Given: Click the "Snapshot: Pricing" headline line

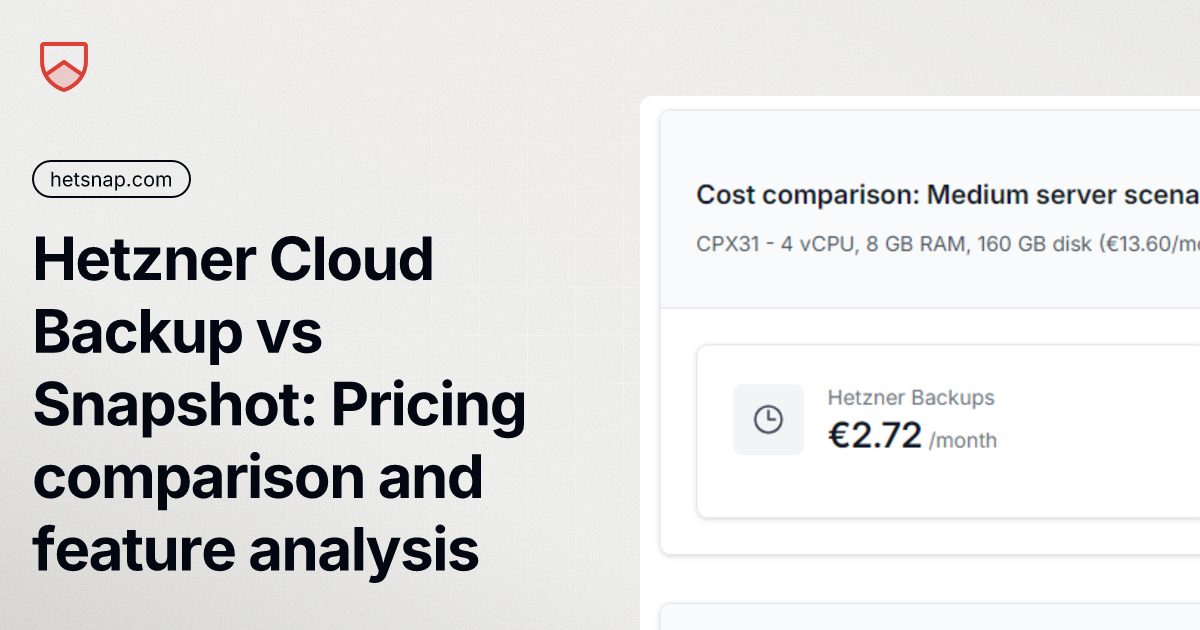Looking at the screenshot, I should [x=280, y=406].
